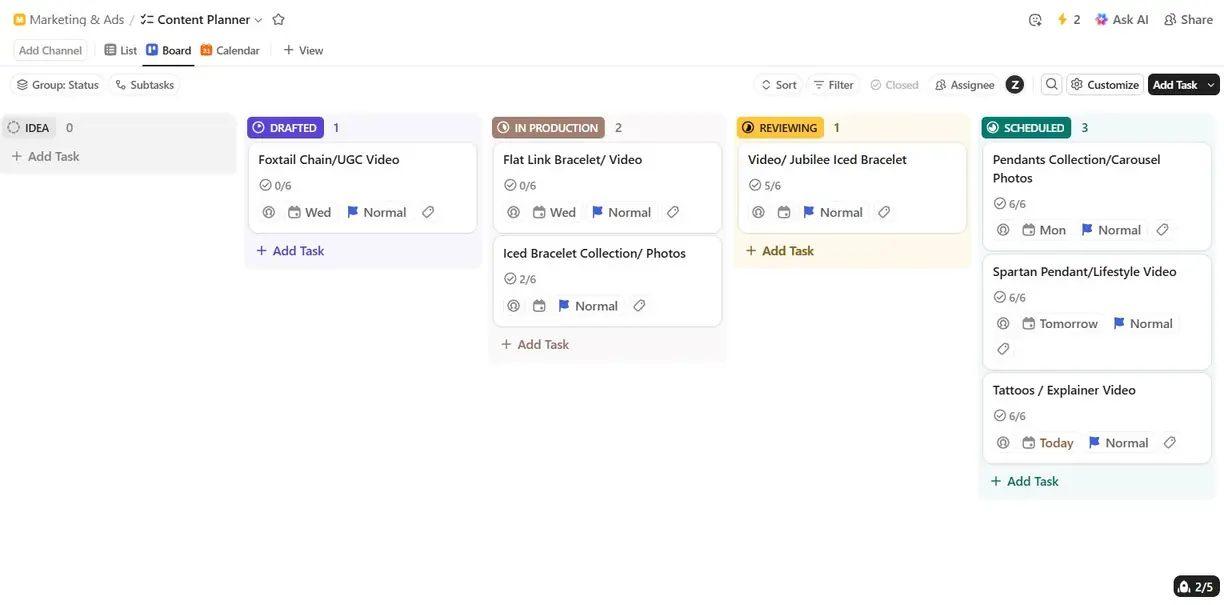Viewport: 1224px width, 605px height.
Task: Click the REVIEWING status label
Action: tap(780, 128)
